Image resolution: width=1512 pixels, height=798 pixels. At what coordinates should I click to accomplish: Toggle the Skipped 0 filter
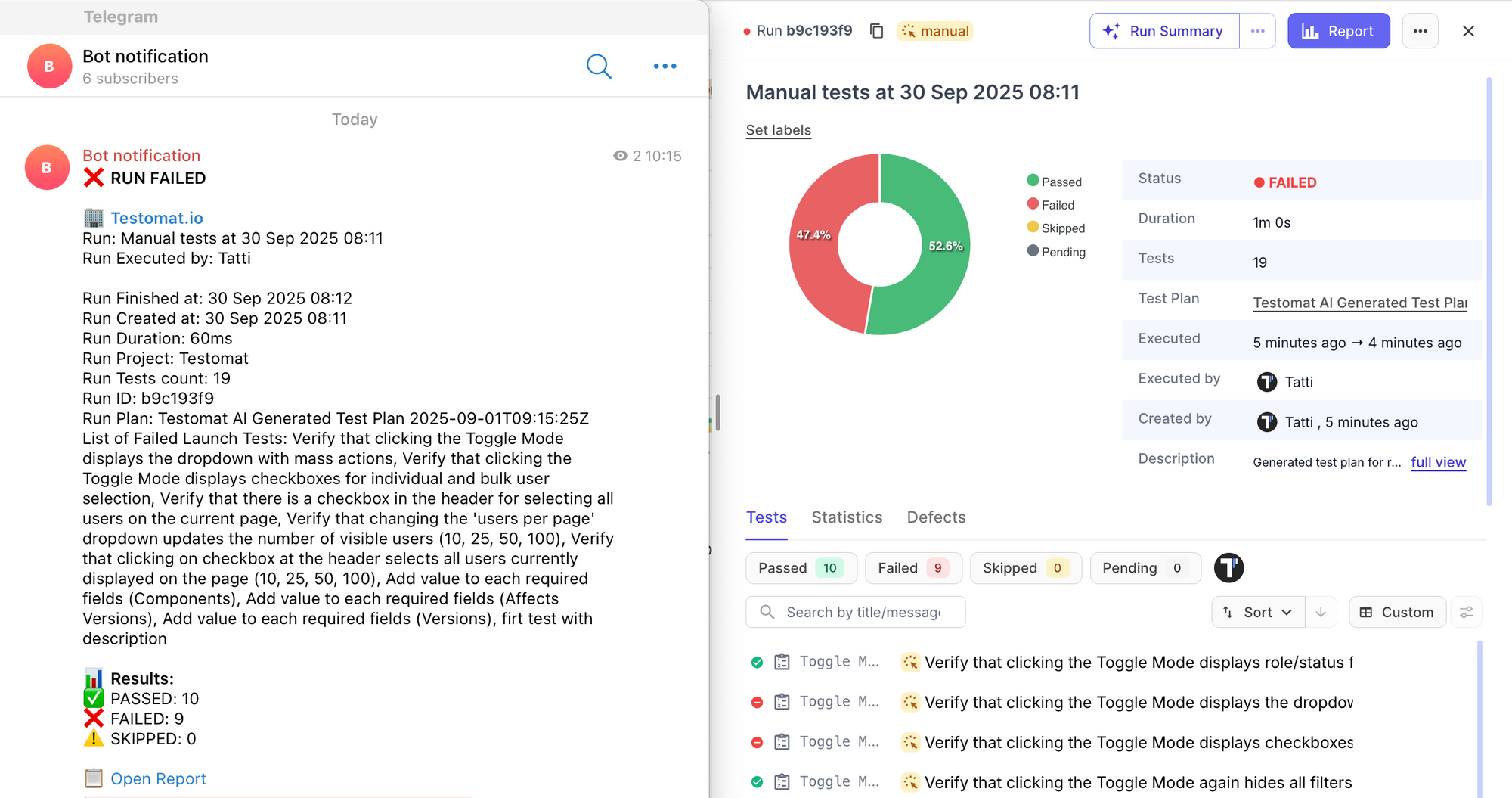[x=1024, y=568]
